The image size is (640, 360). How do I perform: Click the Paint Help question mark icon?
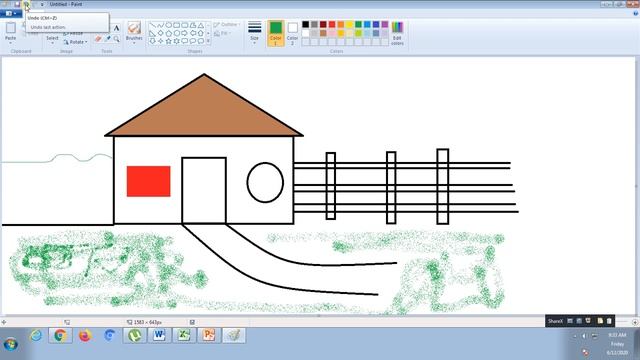(636, 13)
